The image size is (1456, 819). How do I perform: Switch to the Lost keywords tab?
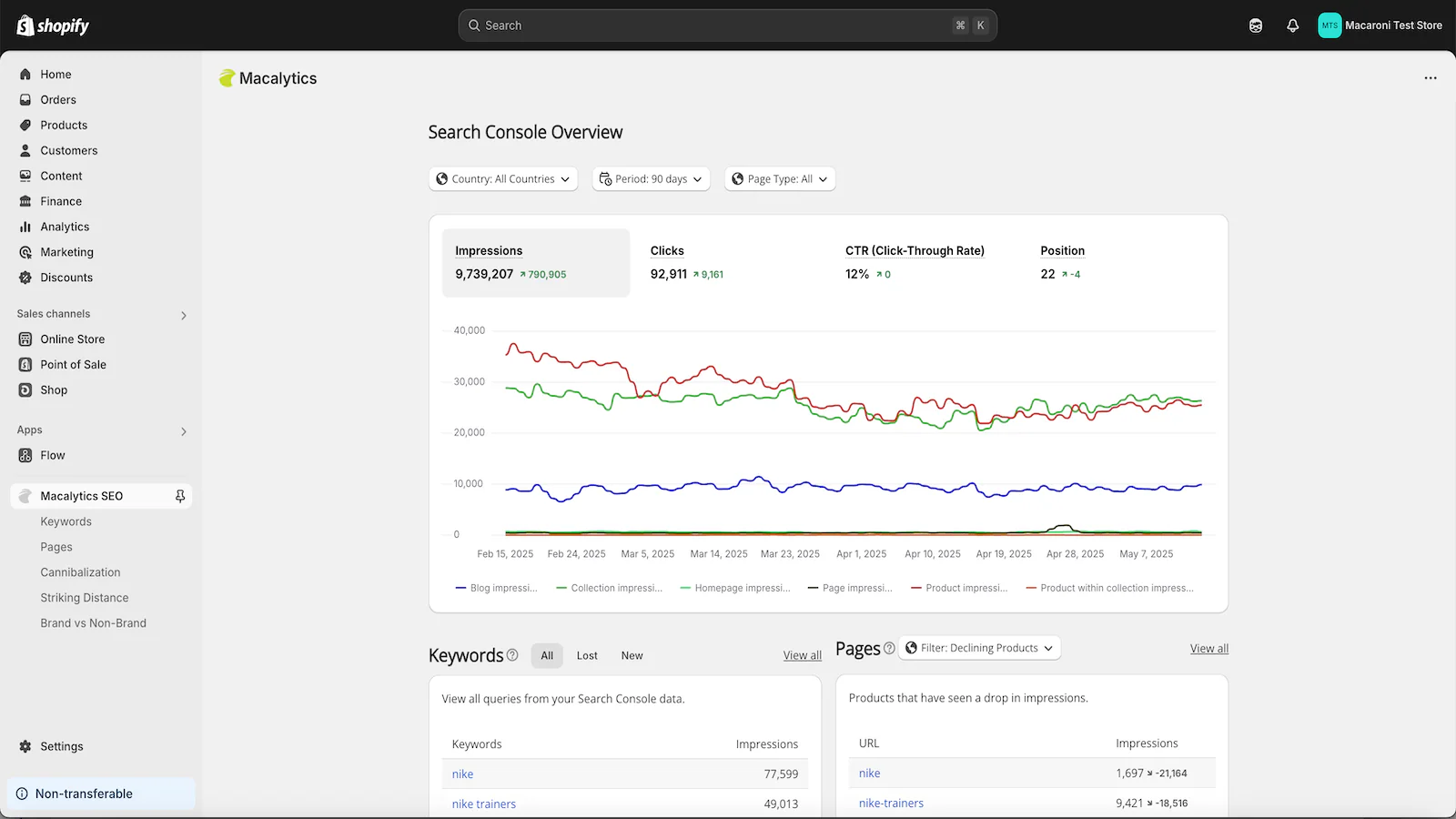pos(587,655)
